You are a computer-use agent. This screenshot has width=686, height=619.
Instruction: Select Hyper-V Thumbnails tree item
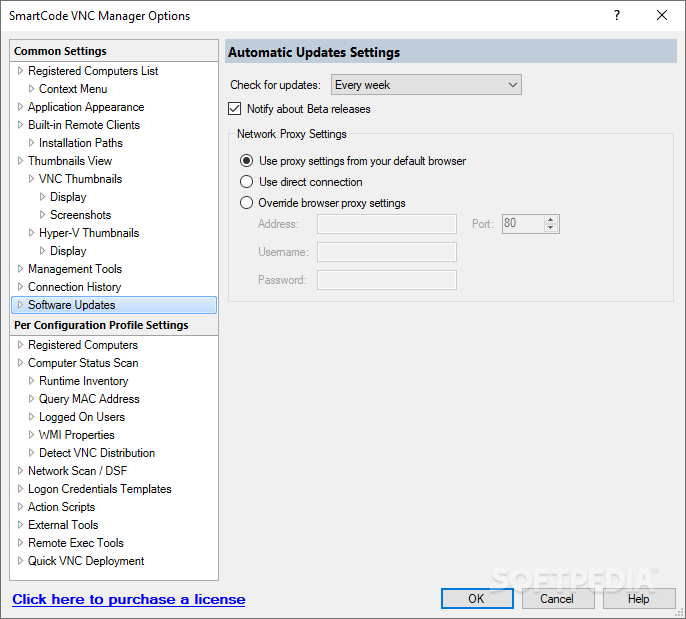(x=89, y=233)
